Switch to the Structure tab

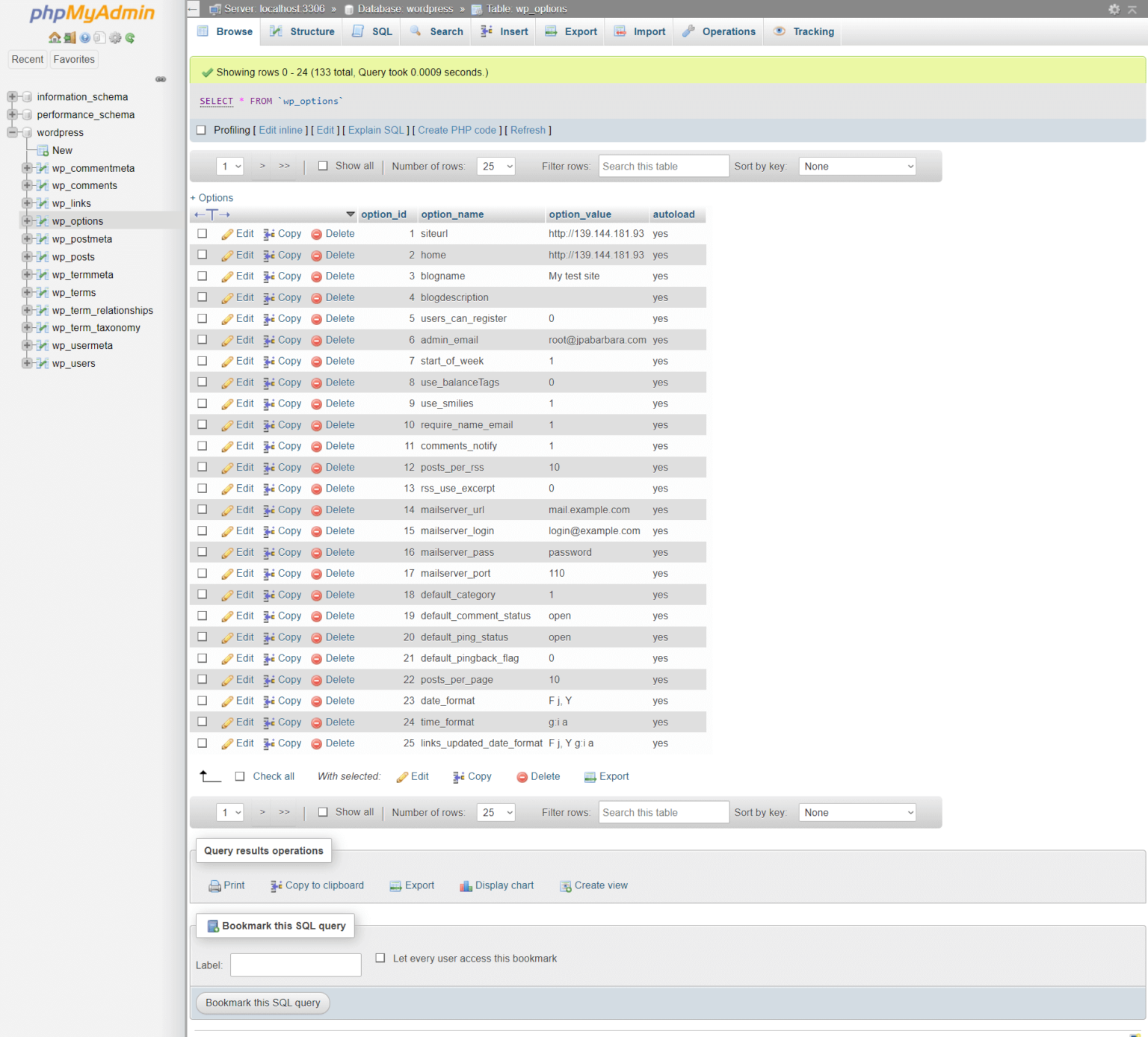point(303,31)
